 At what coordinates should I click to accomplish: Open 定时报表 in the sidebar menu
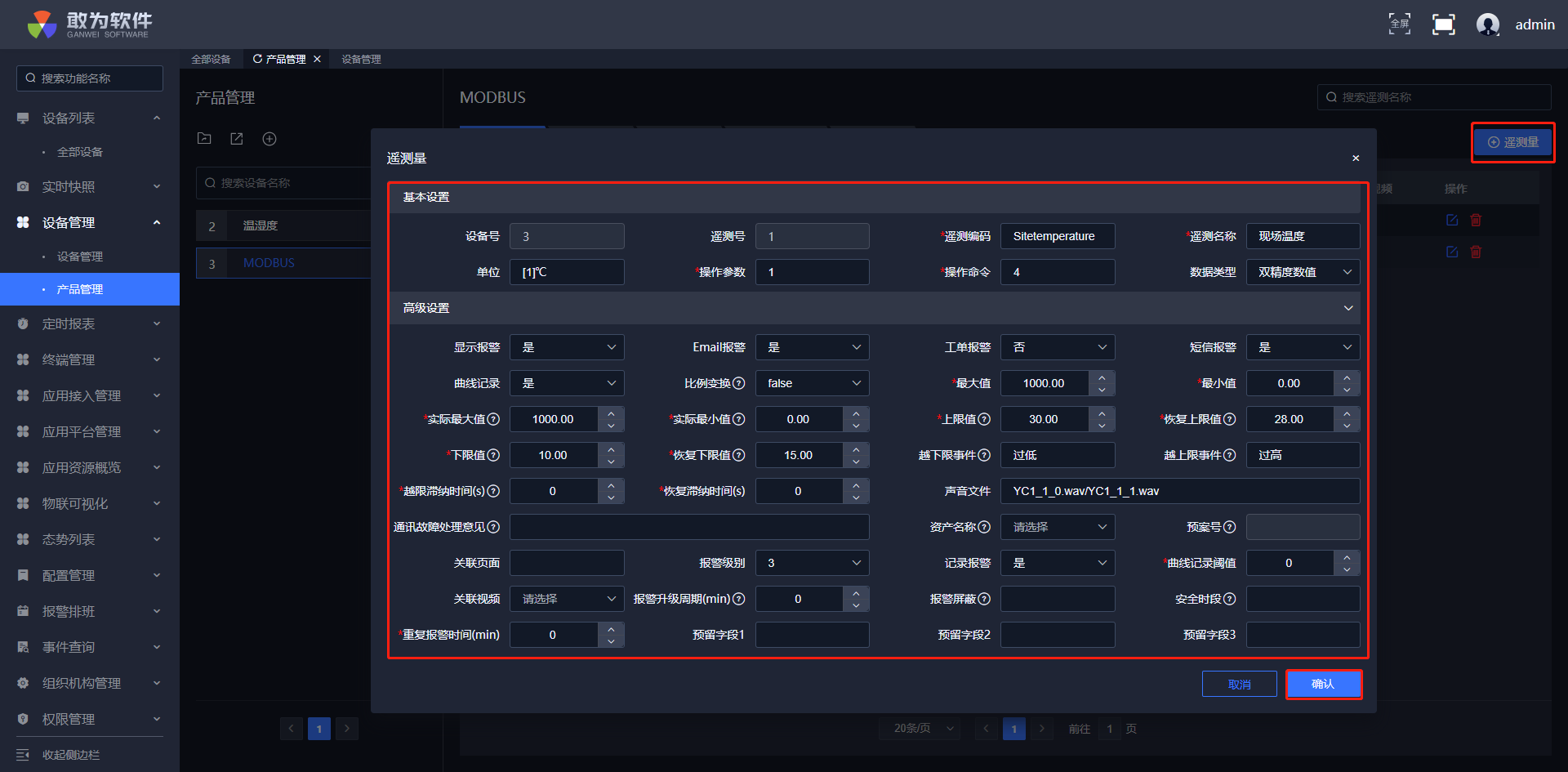(x=69, y=324)
